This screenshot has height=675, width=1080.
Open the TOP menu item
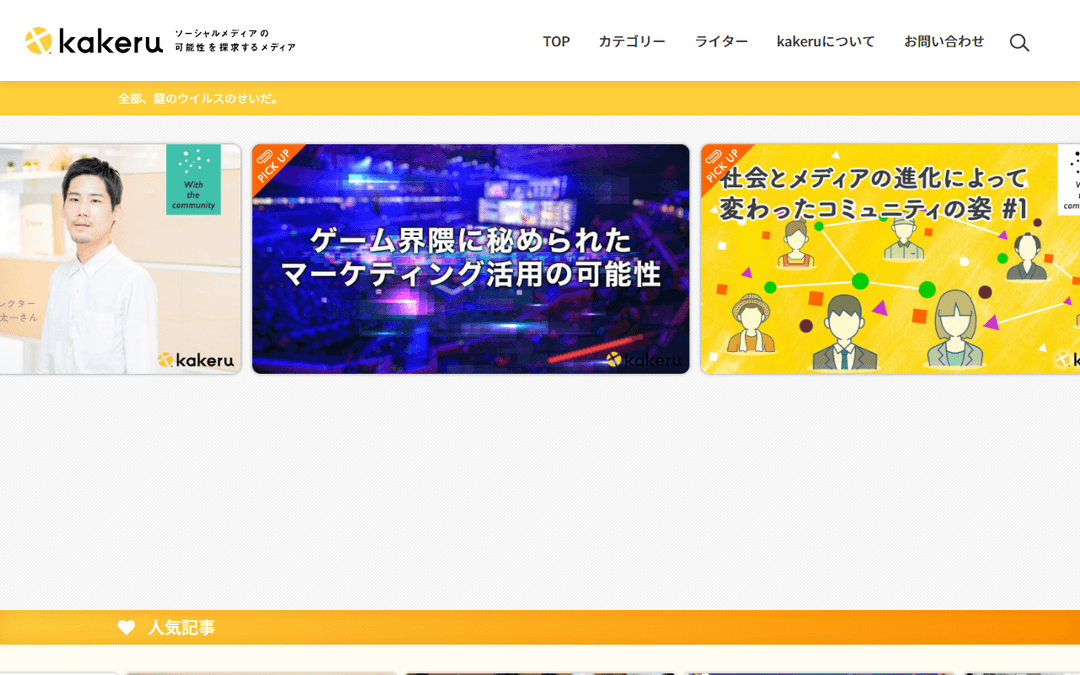point(556,41)
